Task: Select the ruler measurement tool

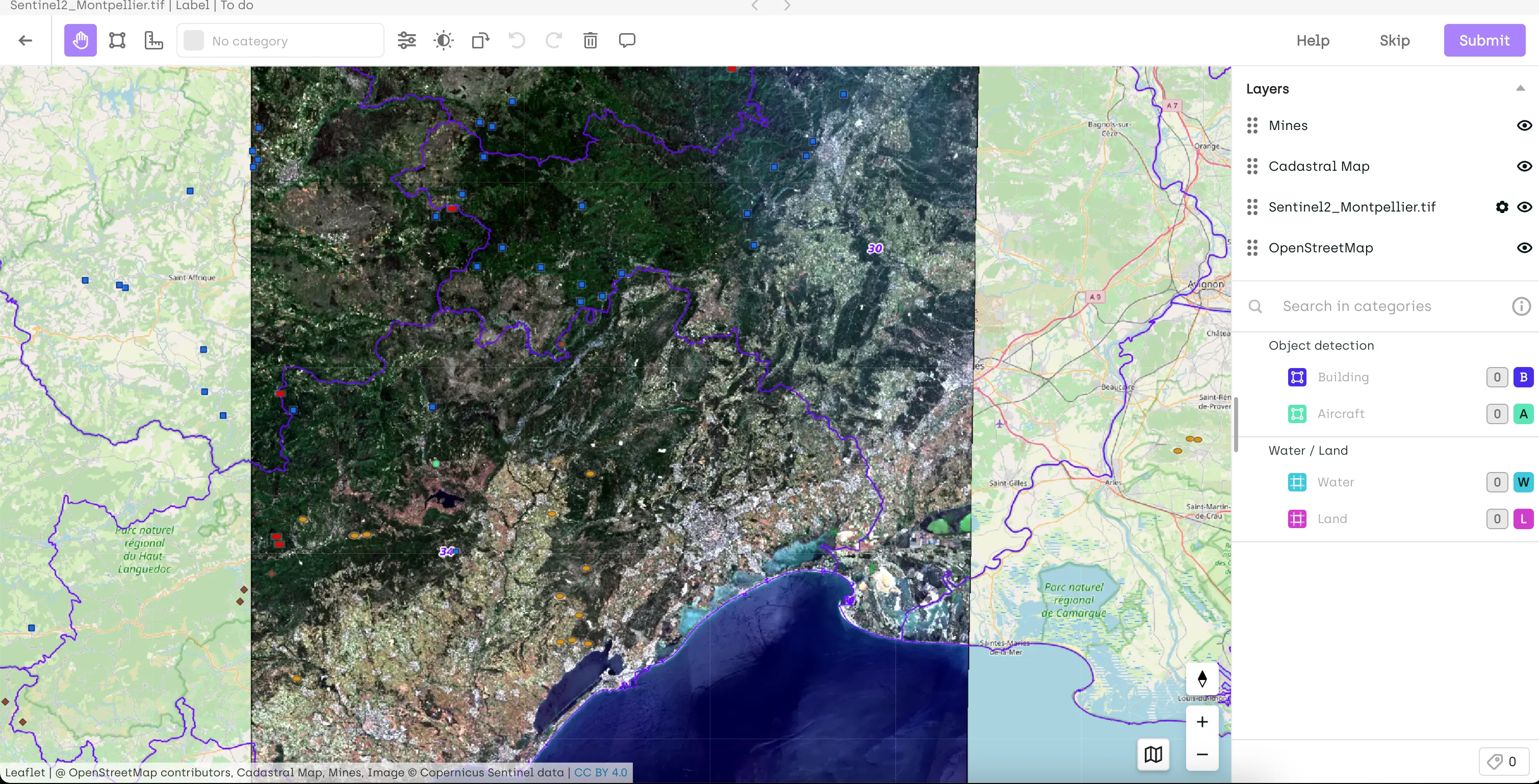Action: click(x=153, y=41)
